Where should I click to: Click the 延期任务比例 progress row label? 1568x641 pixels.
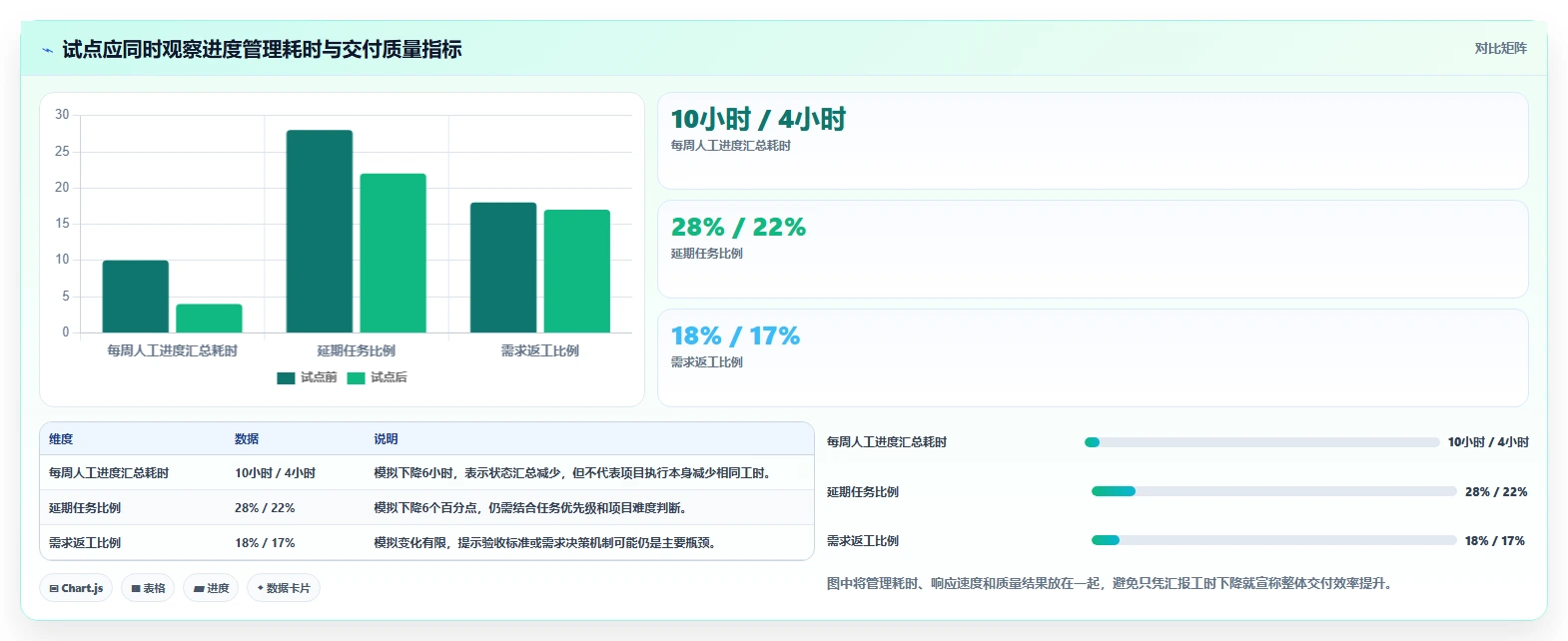click(x=863, y=492)
